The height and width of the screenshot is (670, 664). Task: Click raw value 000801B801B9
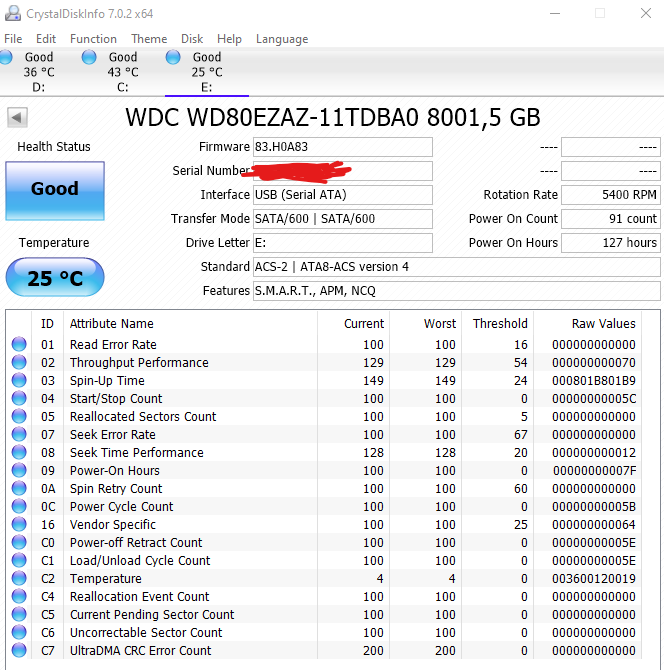(x=593, y=380)
